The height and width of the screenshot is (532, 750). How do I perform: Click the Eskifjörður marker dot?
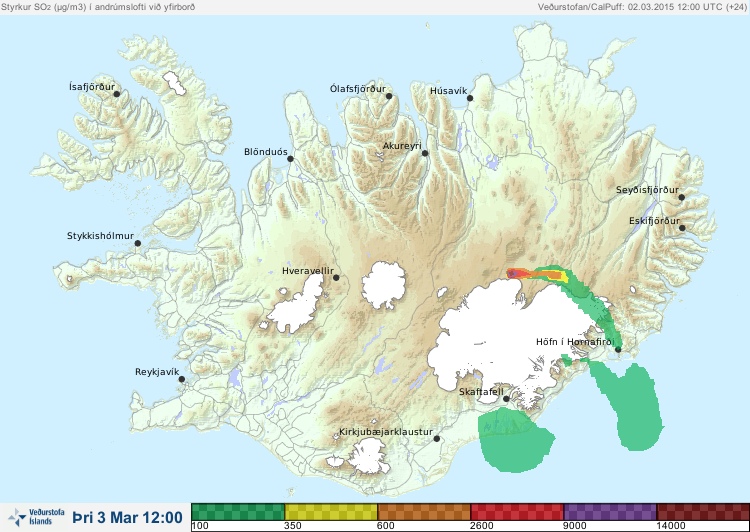[x=682, y=228]
